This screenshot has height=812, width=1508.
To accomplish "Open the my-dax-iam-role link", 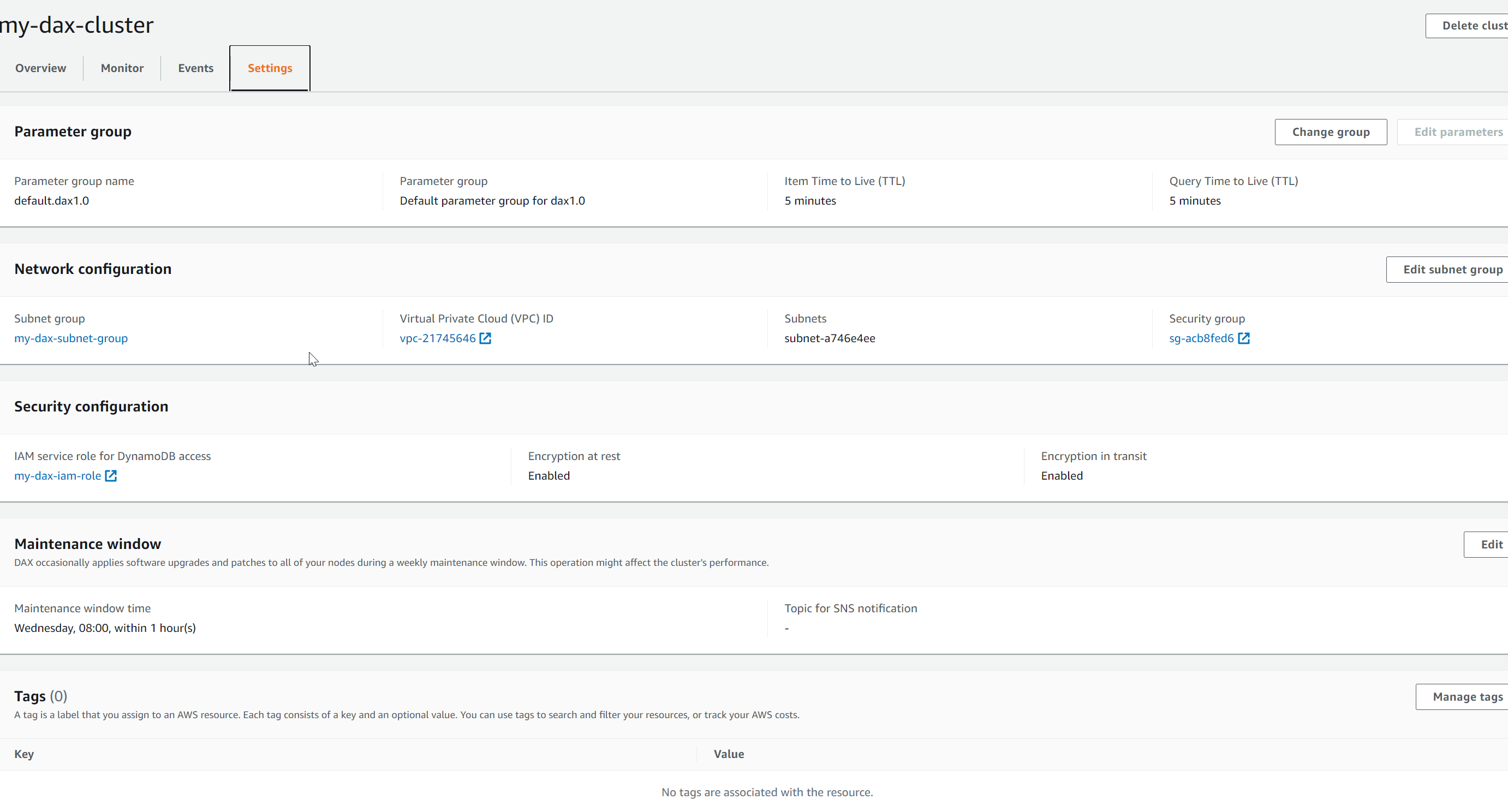I will click(57, 476).
